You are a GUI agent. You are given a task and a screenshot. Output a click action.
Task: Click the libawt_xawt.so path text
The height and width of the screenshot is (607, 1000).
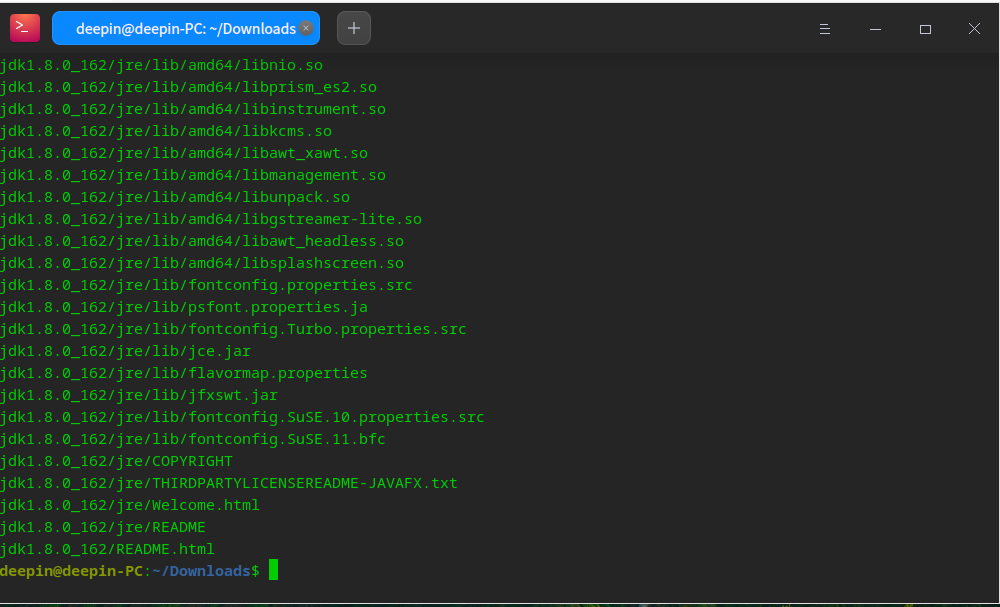[185, 152]
